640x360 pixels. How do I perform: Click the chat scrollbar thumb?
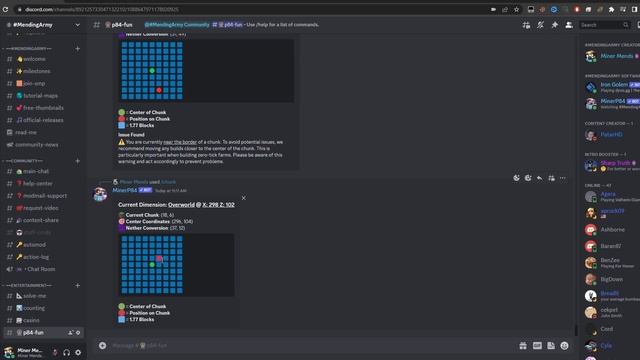[x=576, y=330]
